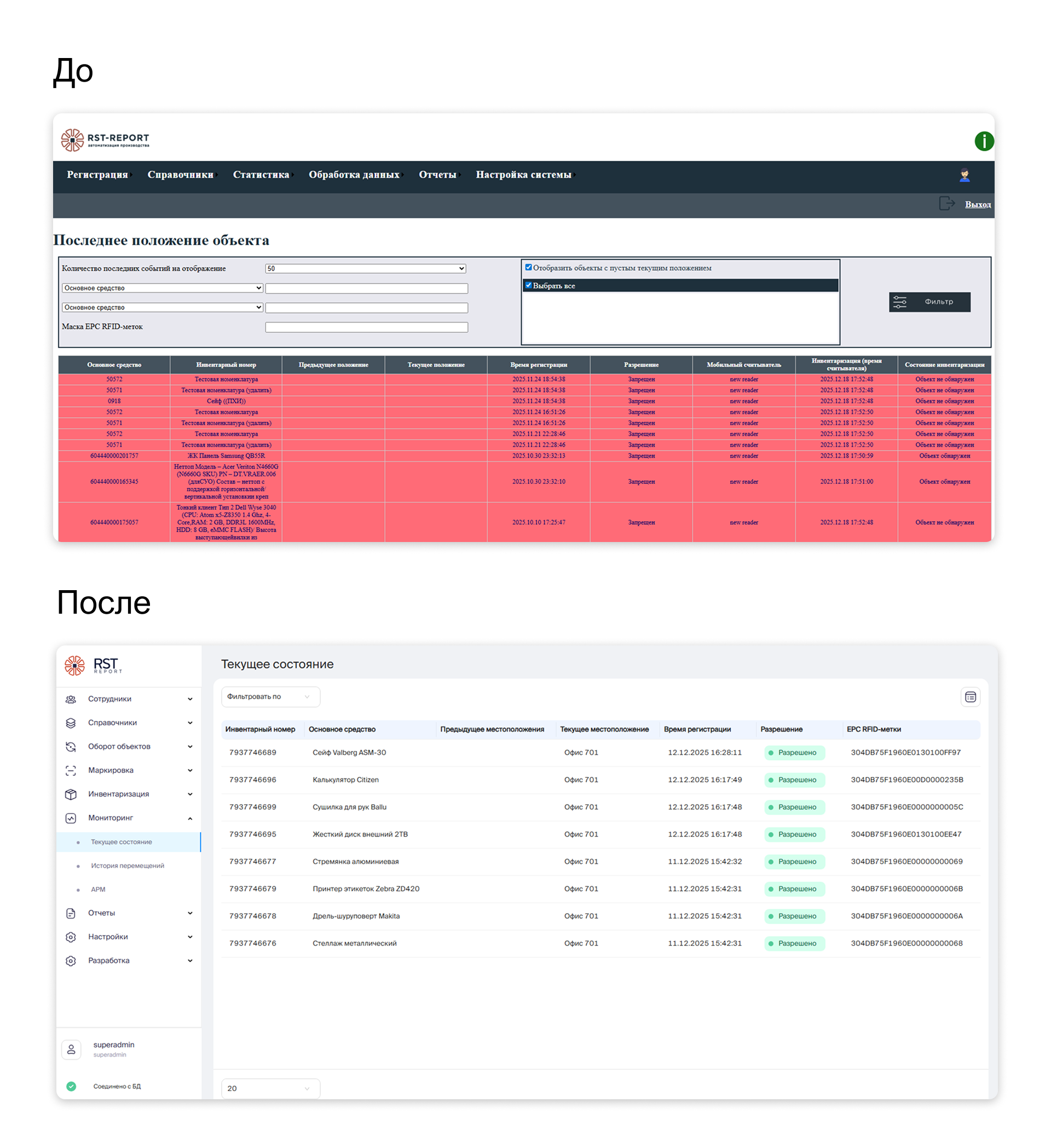Click the user avatar icon in navbar
This screenshot has height=1148, width=1051.
click(964, 175)
